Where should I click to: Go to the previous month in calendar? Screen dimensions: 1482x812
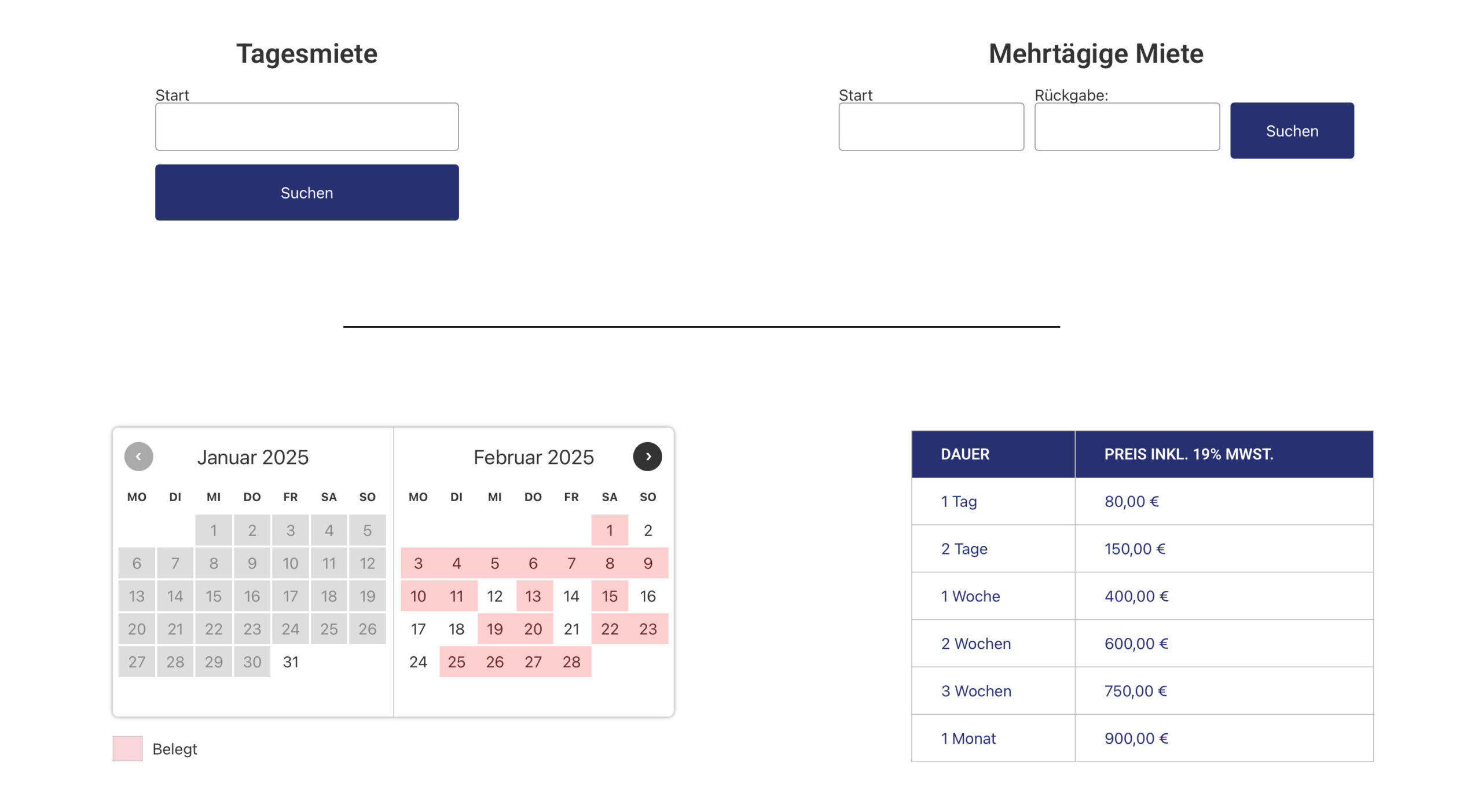pos(138,457)
